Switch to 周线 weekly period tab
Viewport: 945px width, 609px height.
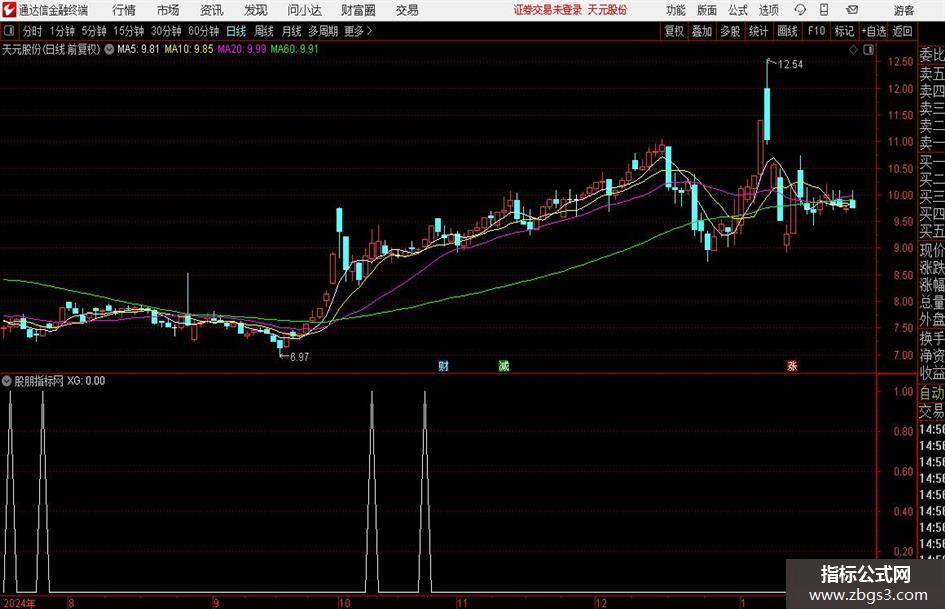click(264, 31)
